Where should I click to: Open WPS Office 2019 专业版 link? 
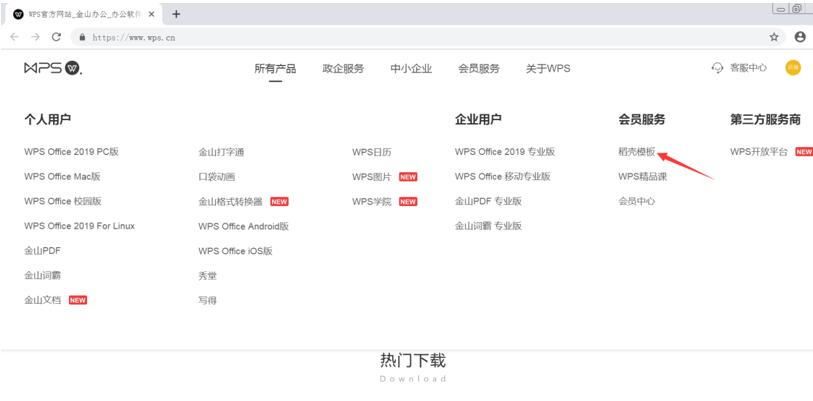click(x=505, y=152)
